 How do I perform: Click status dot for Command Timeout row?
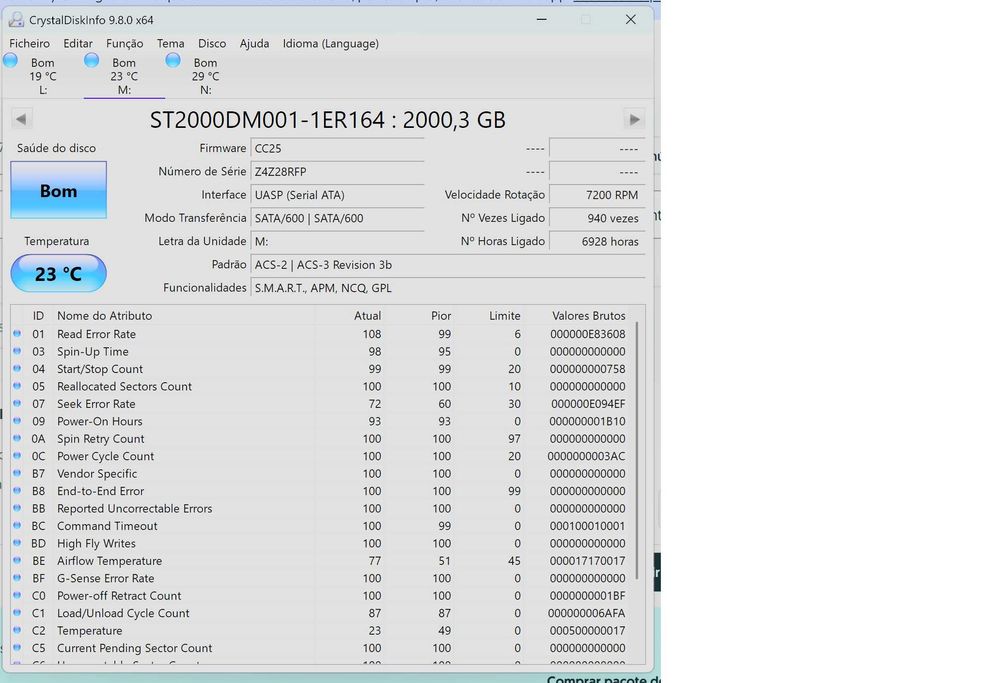(17, 525)
